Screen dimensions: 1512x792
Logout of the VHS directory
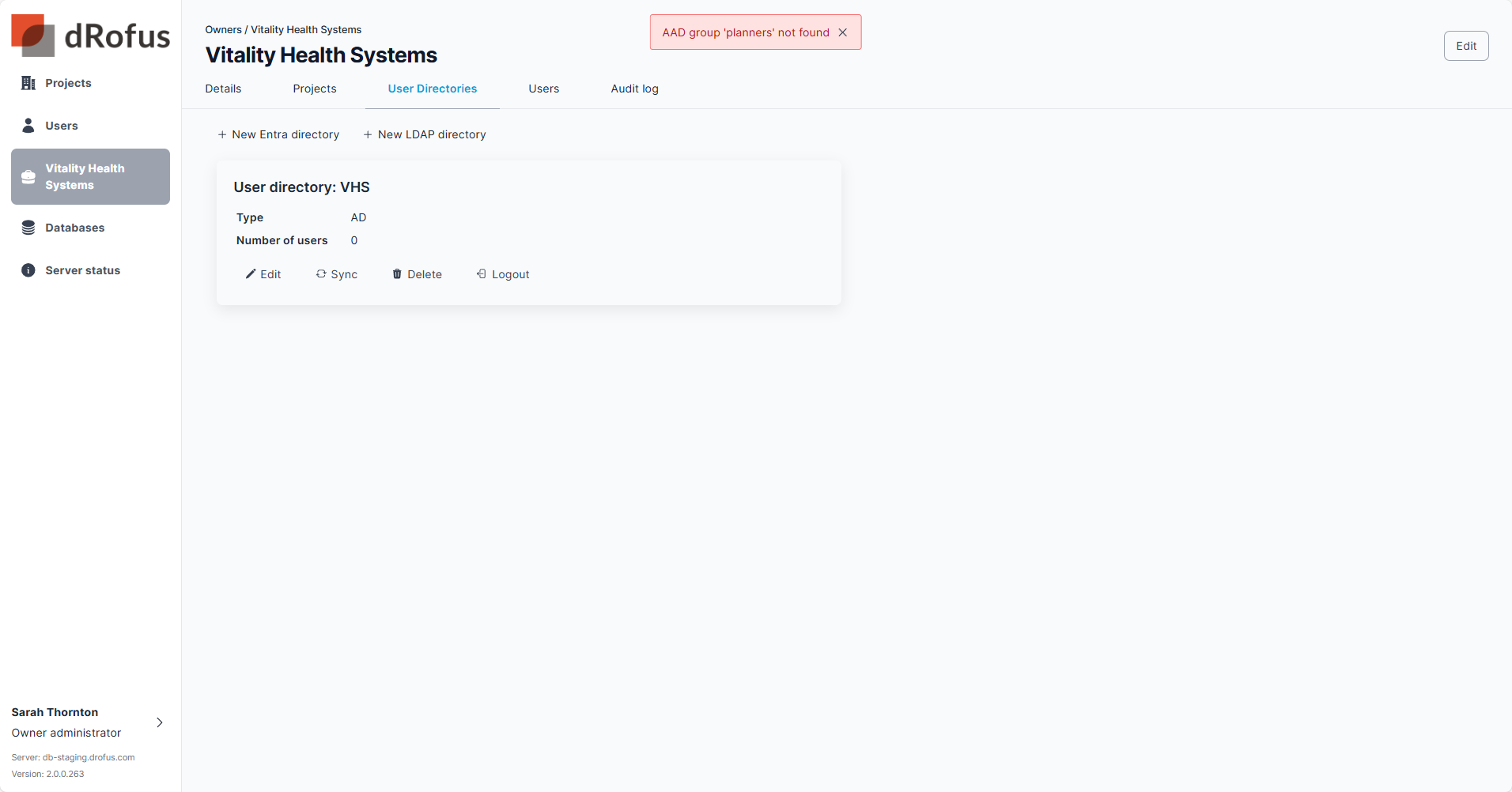click(x=503, y=274)
